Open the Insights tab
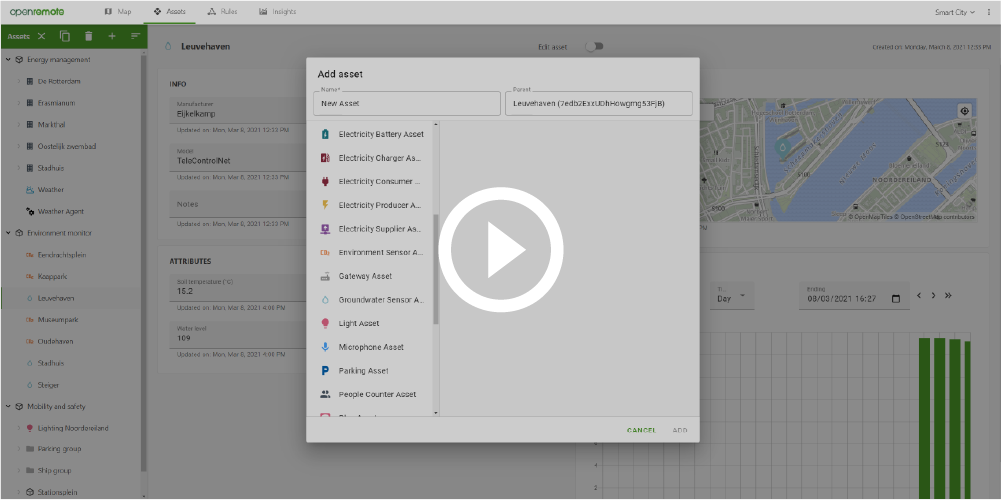 point(277,12)
